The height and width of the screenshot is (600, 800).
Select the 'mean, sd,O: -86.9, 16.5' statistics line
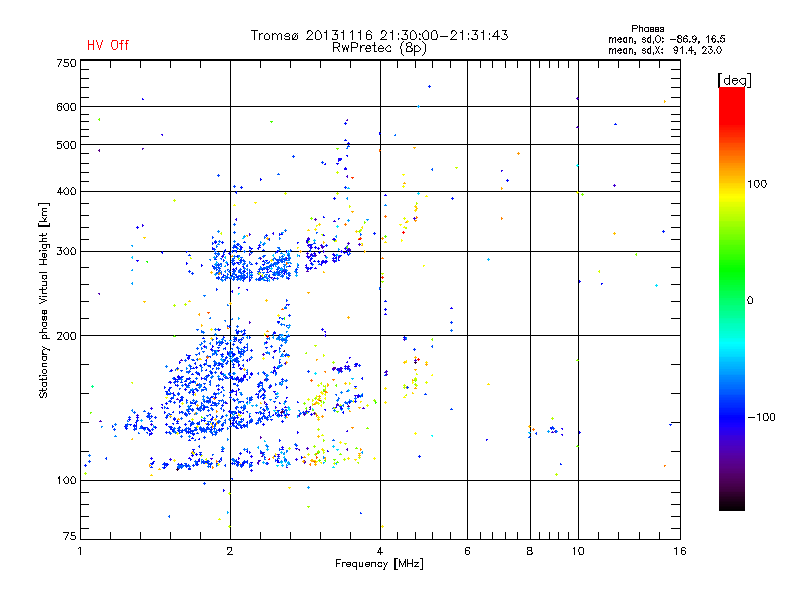[667, 39]
